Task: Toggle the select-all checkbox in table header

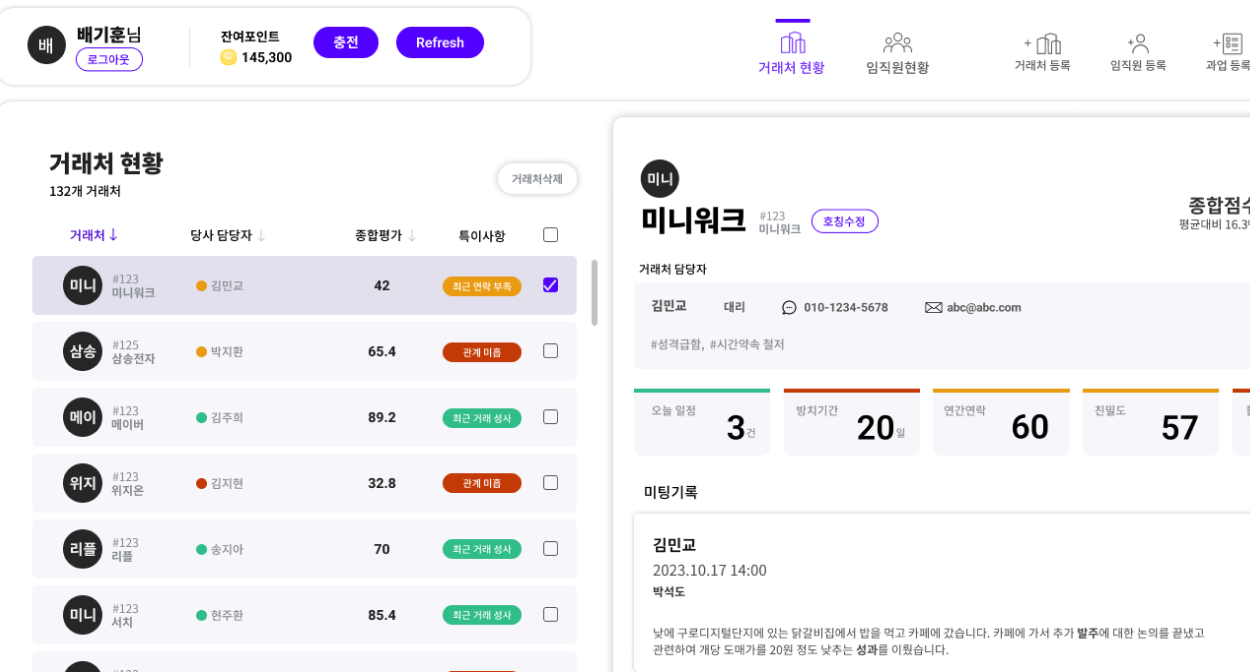Action: [550, 235]
